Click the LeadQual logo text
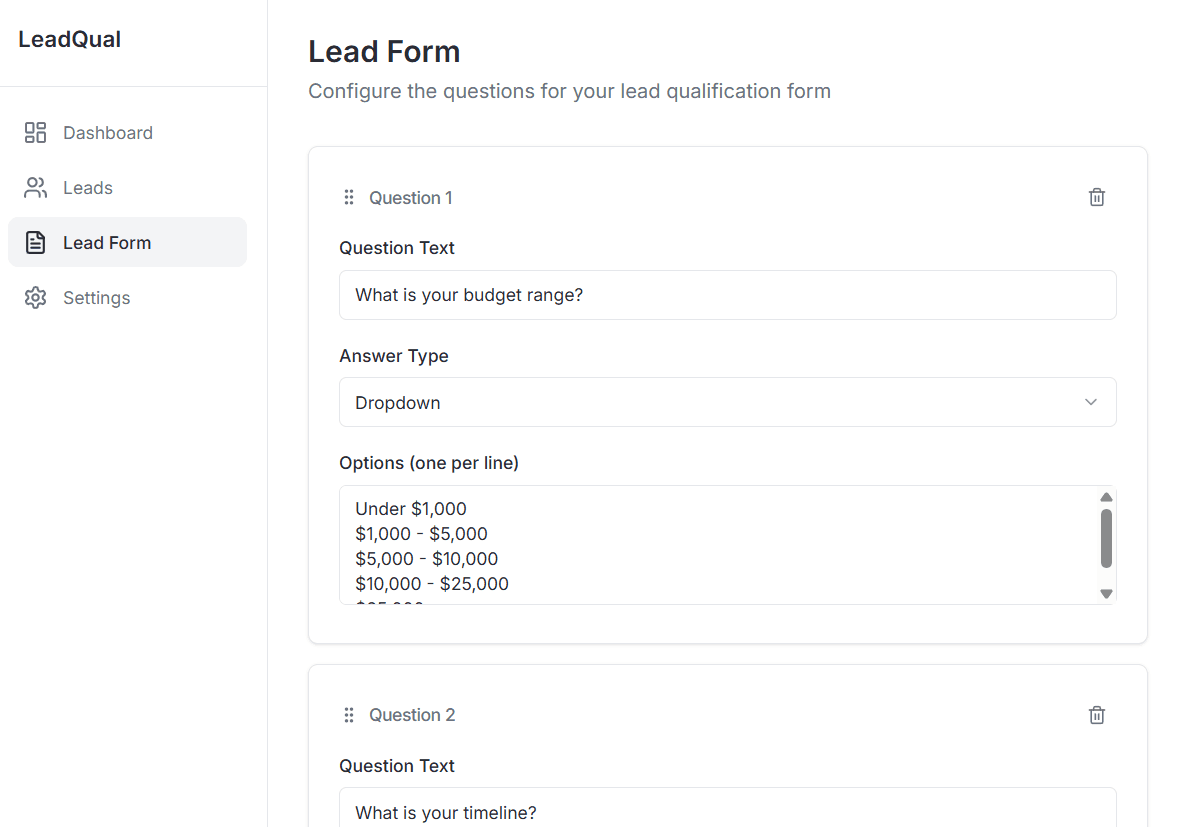Image resolution: width=1185 pixels, height=827 pixels. [x=70, y=40]
